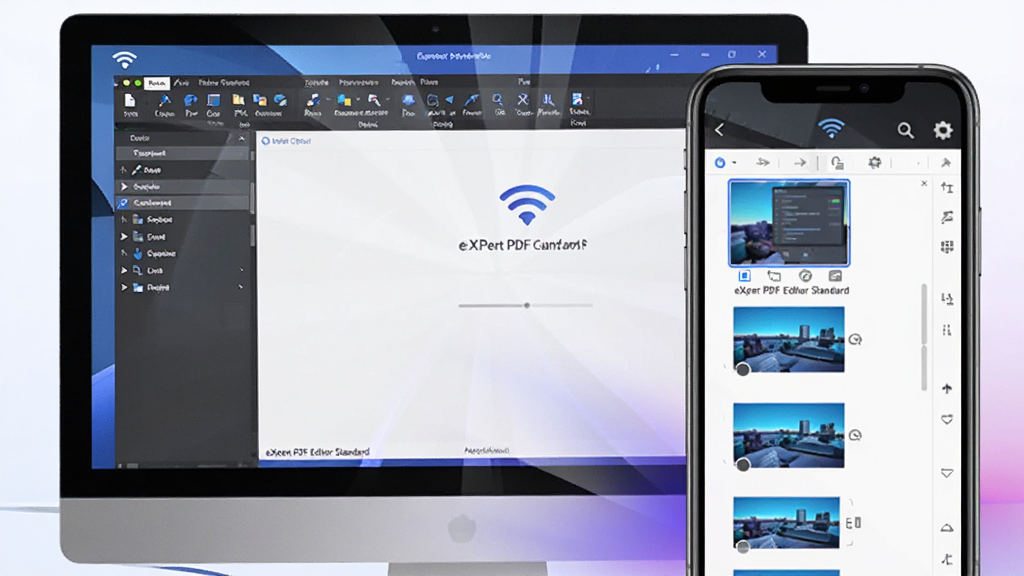Tap the image icon under selected phone thumbnail
This screenshot has width=1024, height=576.
[835, 276]
